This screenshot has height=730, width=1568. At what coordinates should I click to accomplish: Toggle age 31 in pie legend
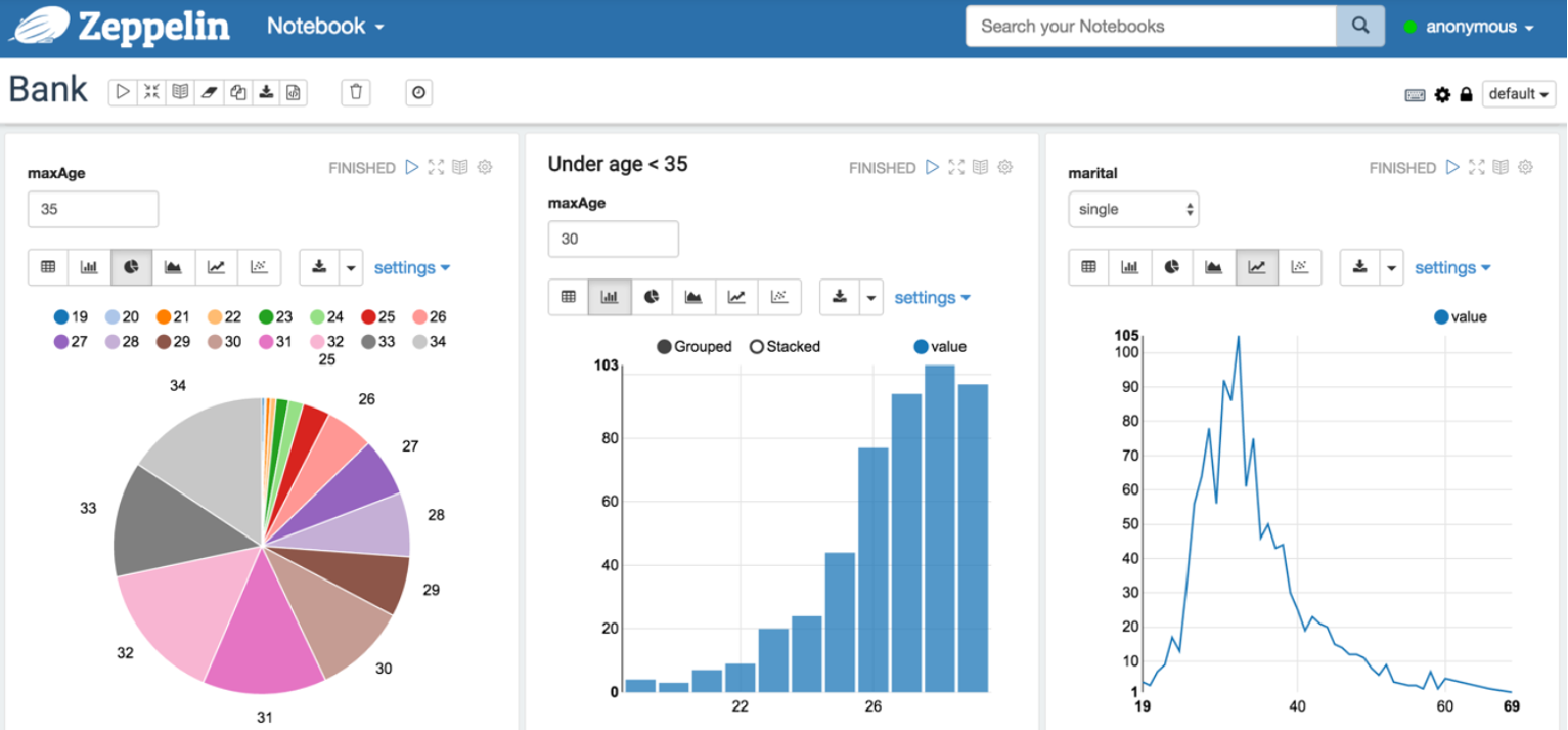(x=275, y=342)
